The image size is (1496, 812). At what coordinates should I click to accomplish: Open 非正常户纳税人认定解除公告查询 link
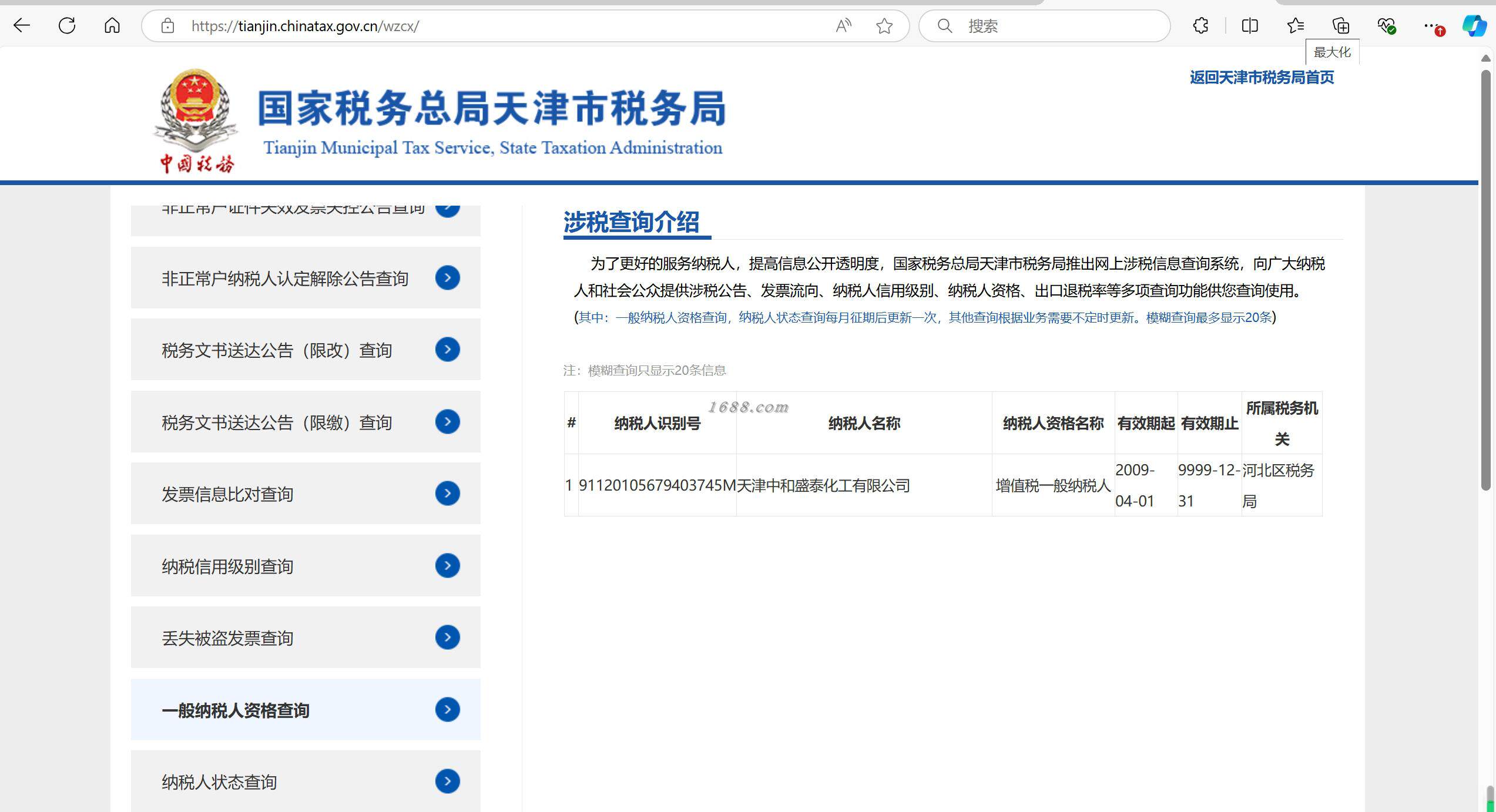(285, 278)
